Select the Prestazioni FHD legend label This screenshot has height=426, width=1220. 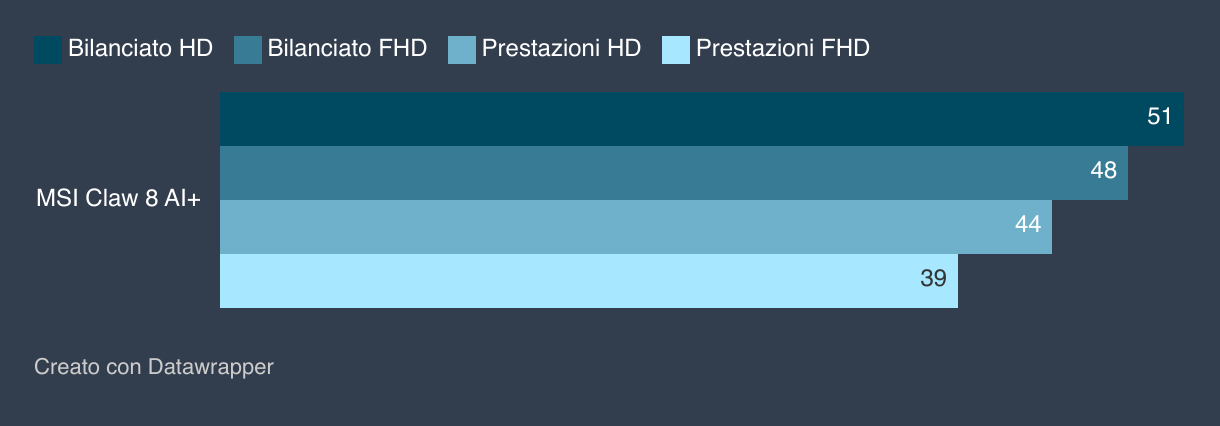783,49
